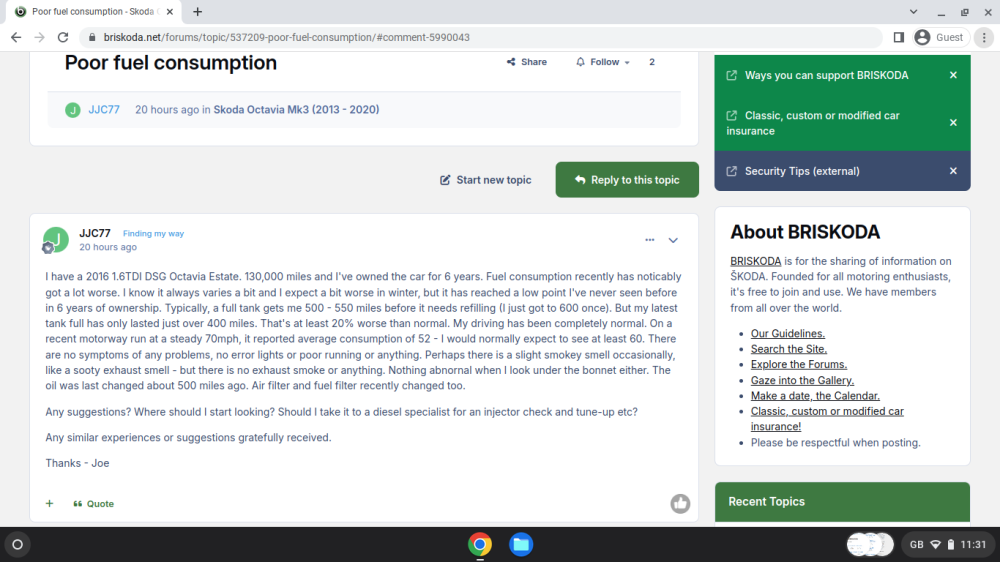Screen dimensions: 1000x562
Task: Open the Follow dropdown
Action: 603,62
